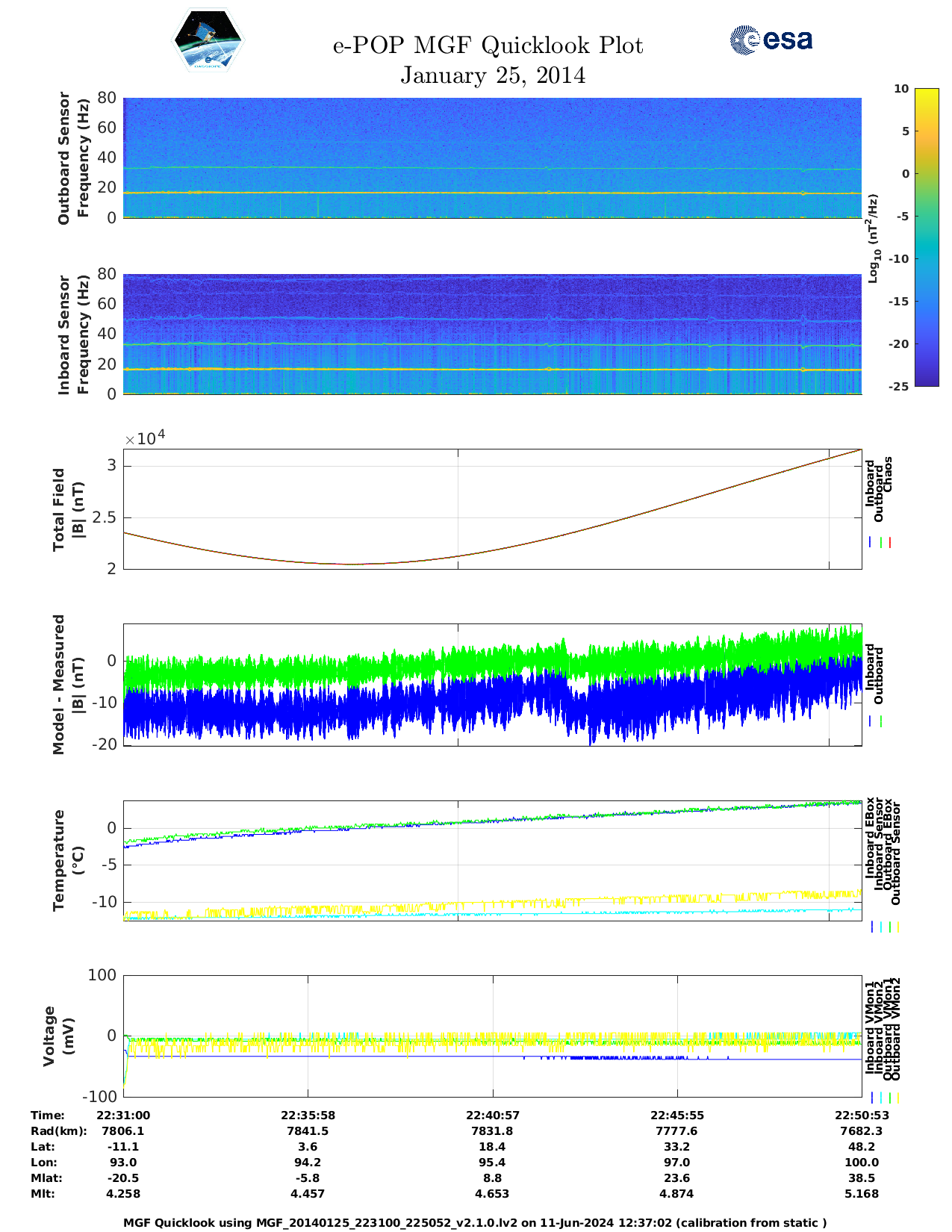Click inside the Model - Measured plot
This screenshot has width=952, height=1232.
(492, 685)
